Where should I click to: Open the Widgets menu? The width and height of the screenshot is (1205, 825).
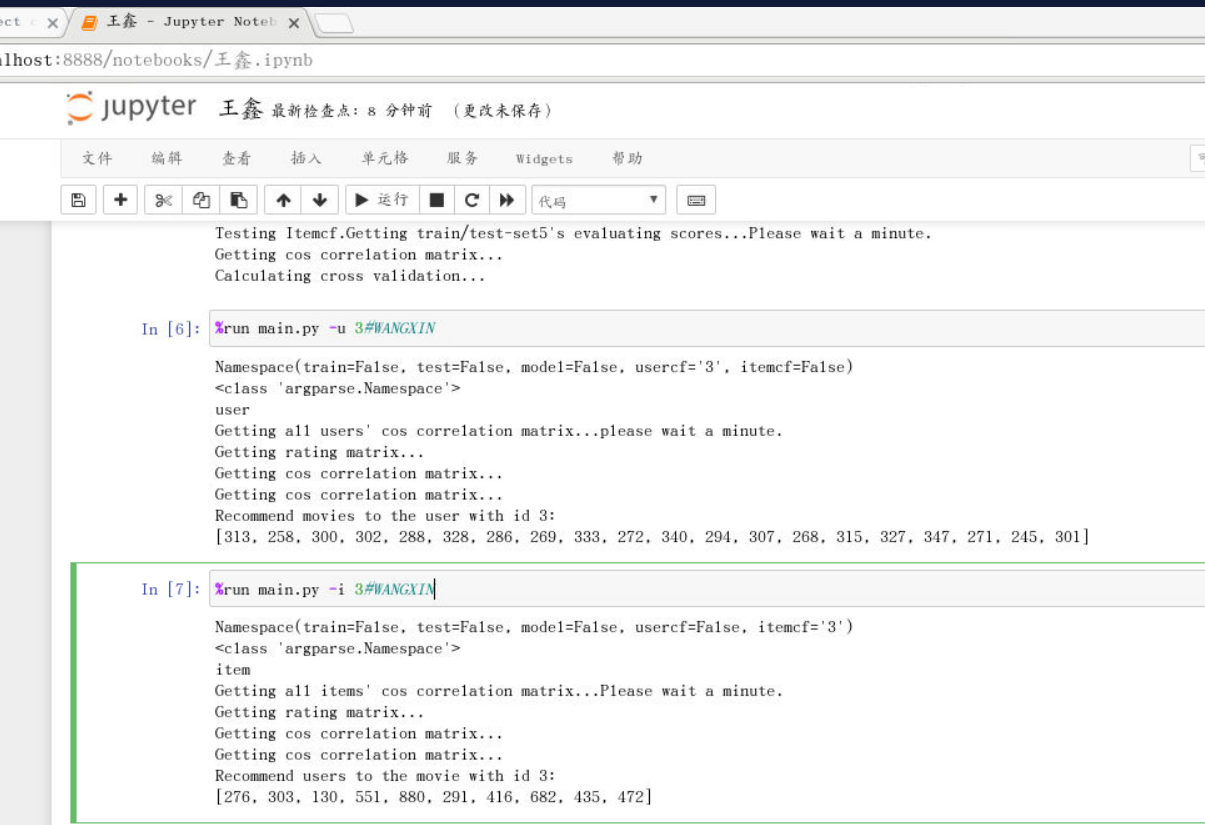tap(543, 158)
